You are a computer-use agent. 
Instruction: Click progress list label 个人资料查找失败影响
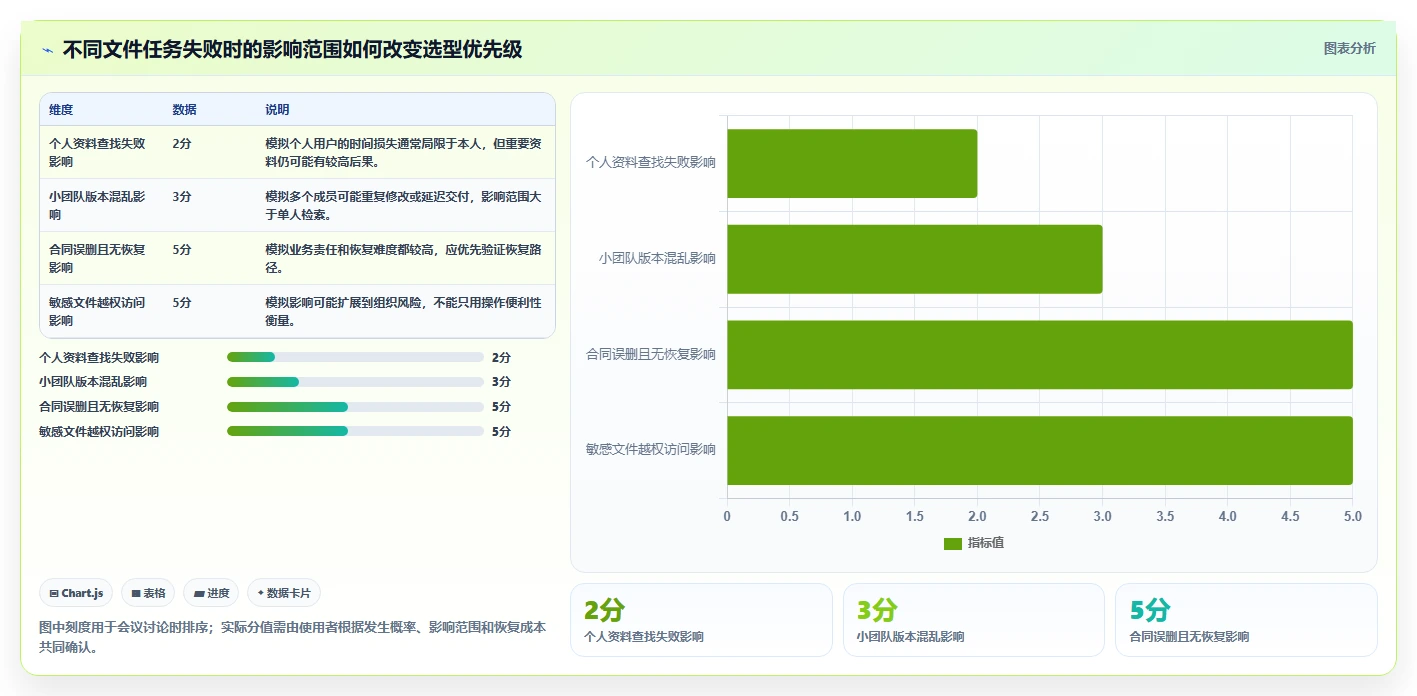99,357
